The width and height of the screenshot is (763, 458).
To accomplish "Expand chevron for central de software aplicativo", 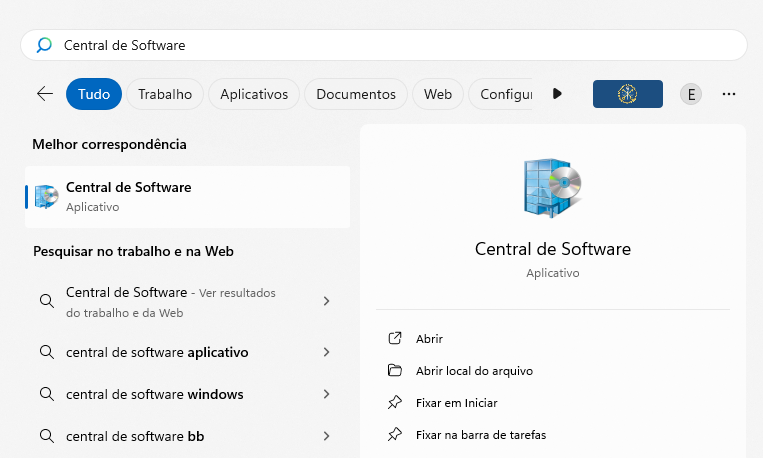I will (327, 352).
